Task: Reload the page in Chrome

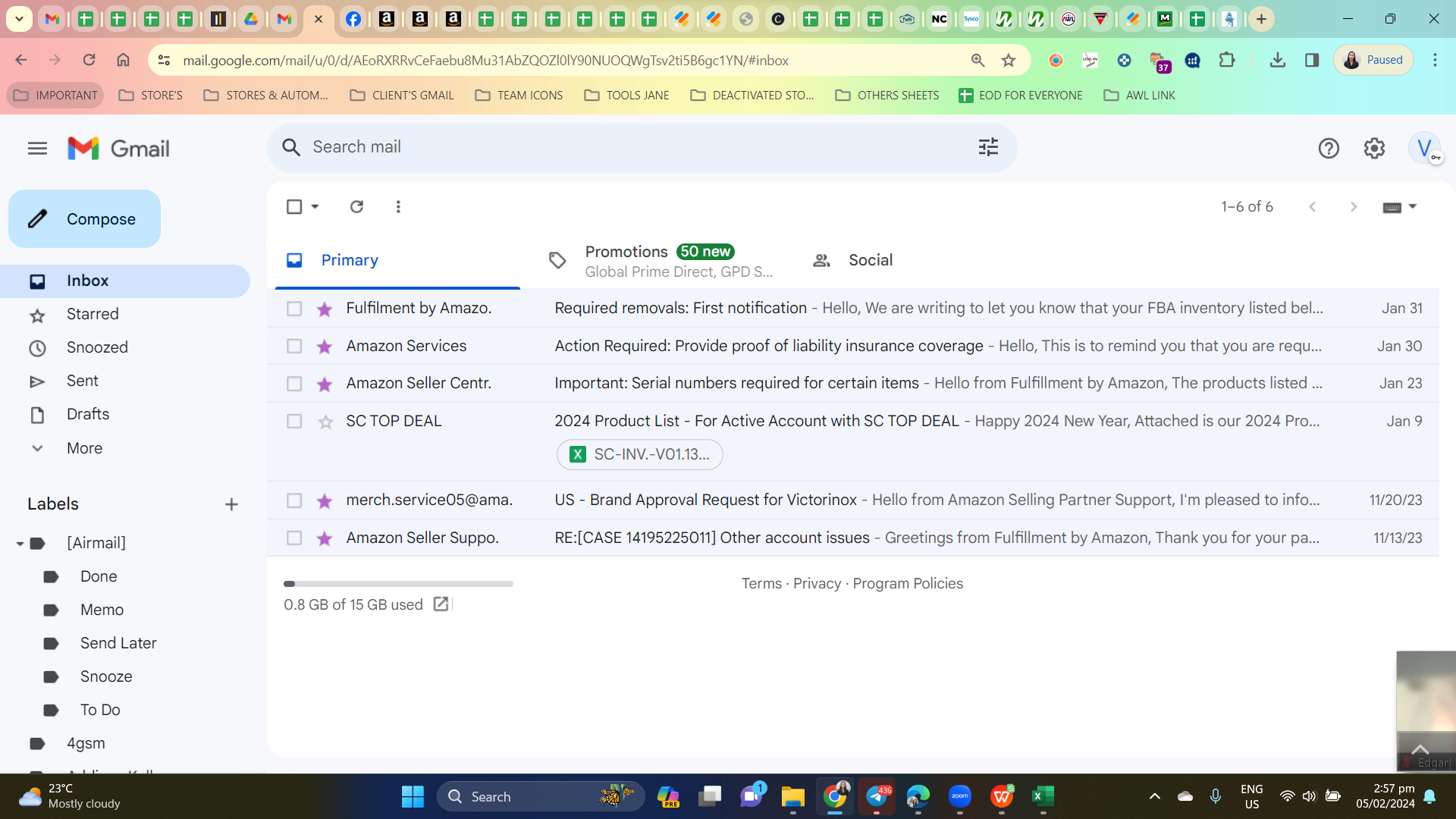Action: click(89, 60)
